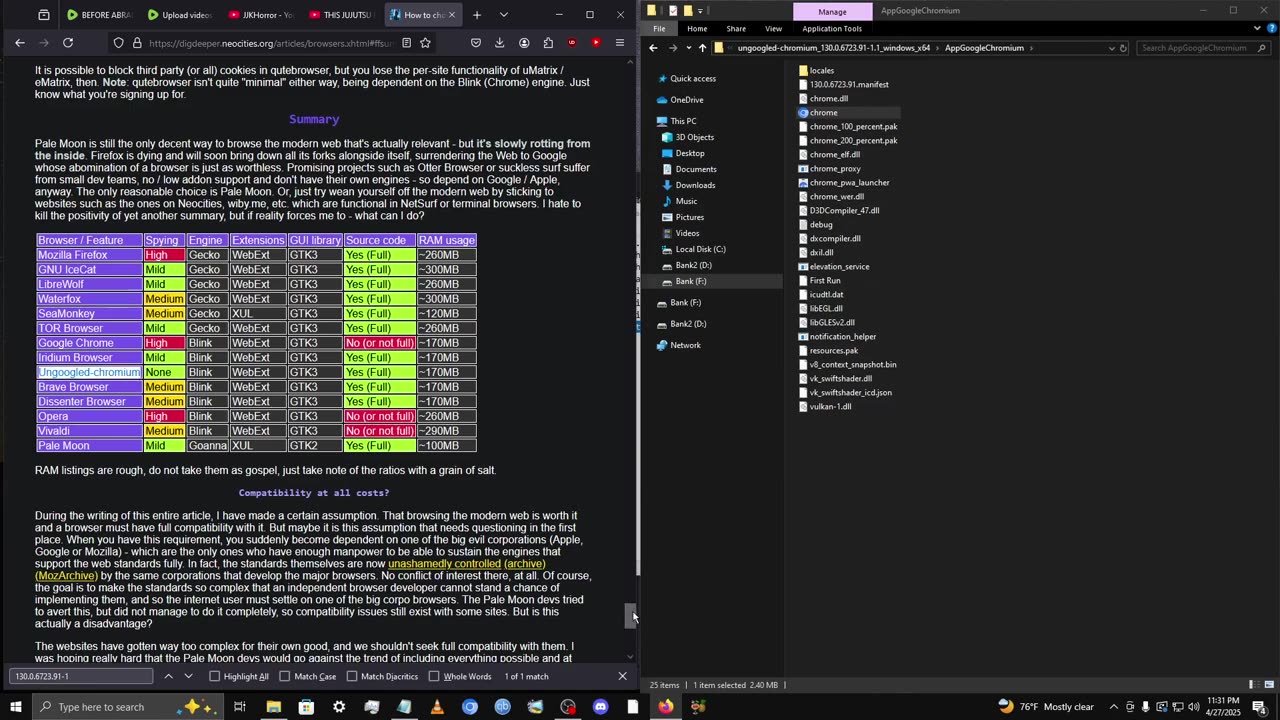Toggle the Highlight All checkbox
This screenshot has width=1280, height=720.
pos(214,676)
